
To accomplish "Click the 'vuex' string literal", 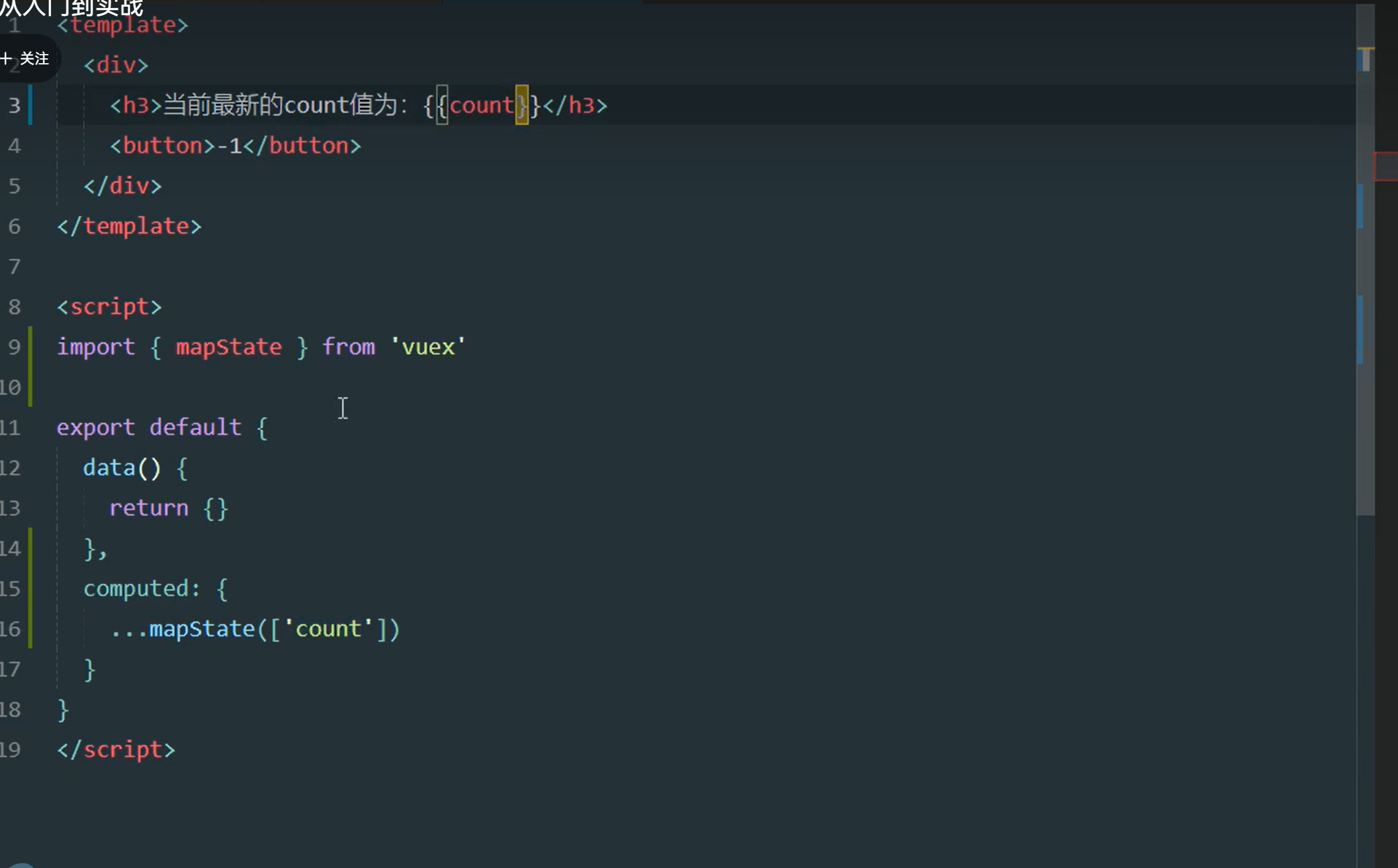I will 428,347.
